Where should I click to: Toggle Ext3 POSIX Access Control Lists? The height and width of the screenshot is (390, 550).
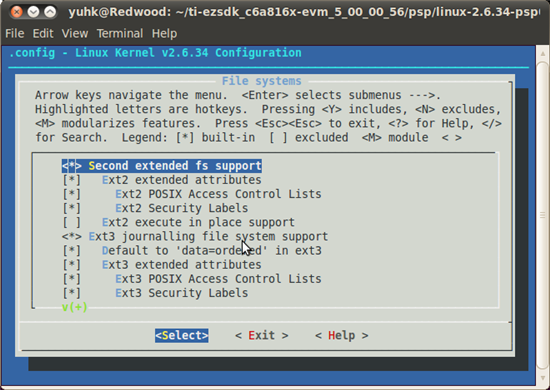[192, 279]
